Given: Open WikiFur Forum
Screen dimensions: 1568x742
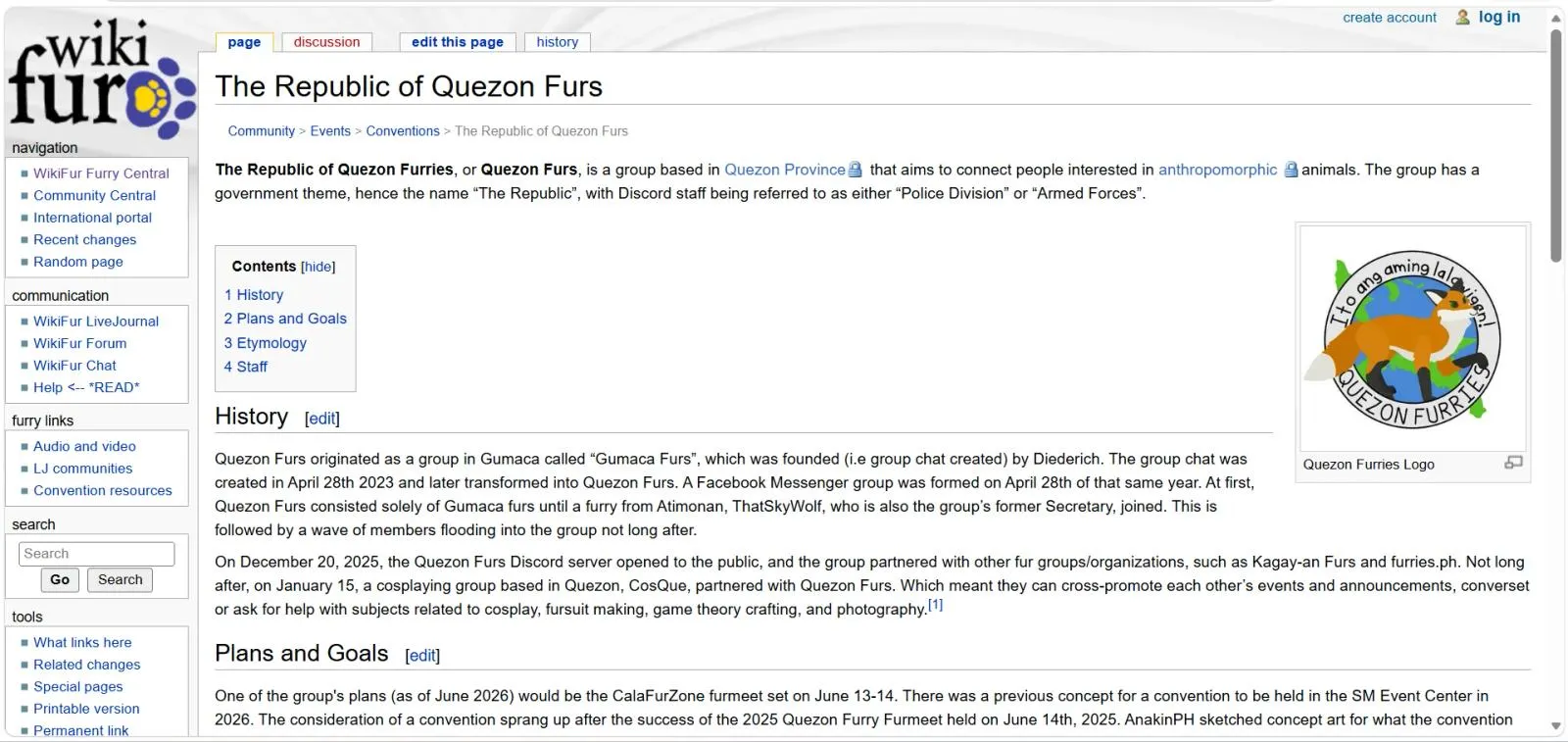Looking at the screenshot, I should pos(79,343).
